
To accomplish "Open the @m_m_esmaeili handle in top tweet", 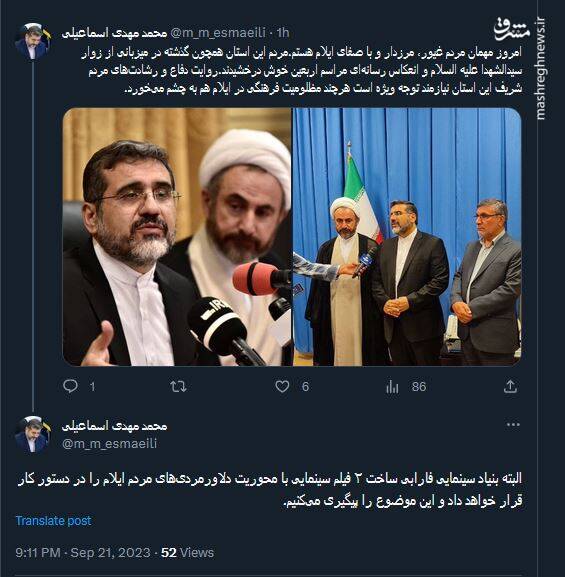I will click(x=218, y=33).
